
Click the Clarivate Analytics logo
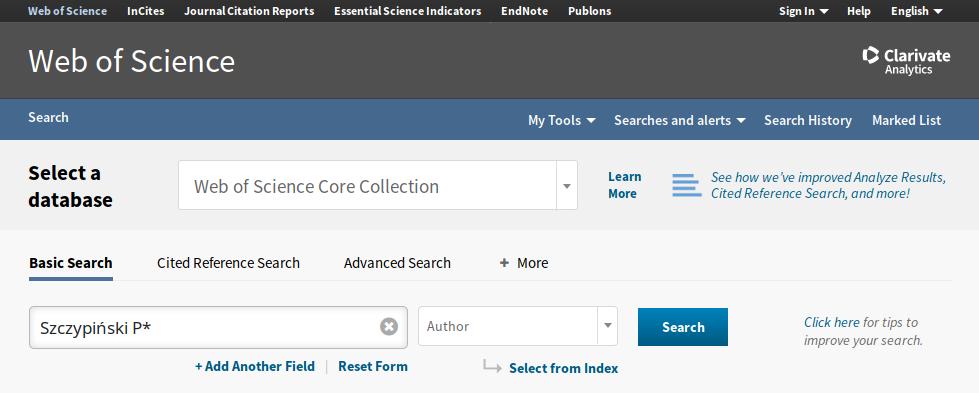pyautogui.click(x=906, y=61)
